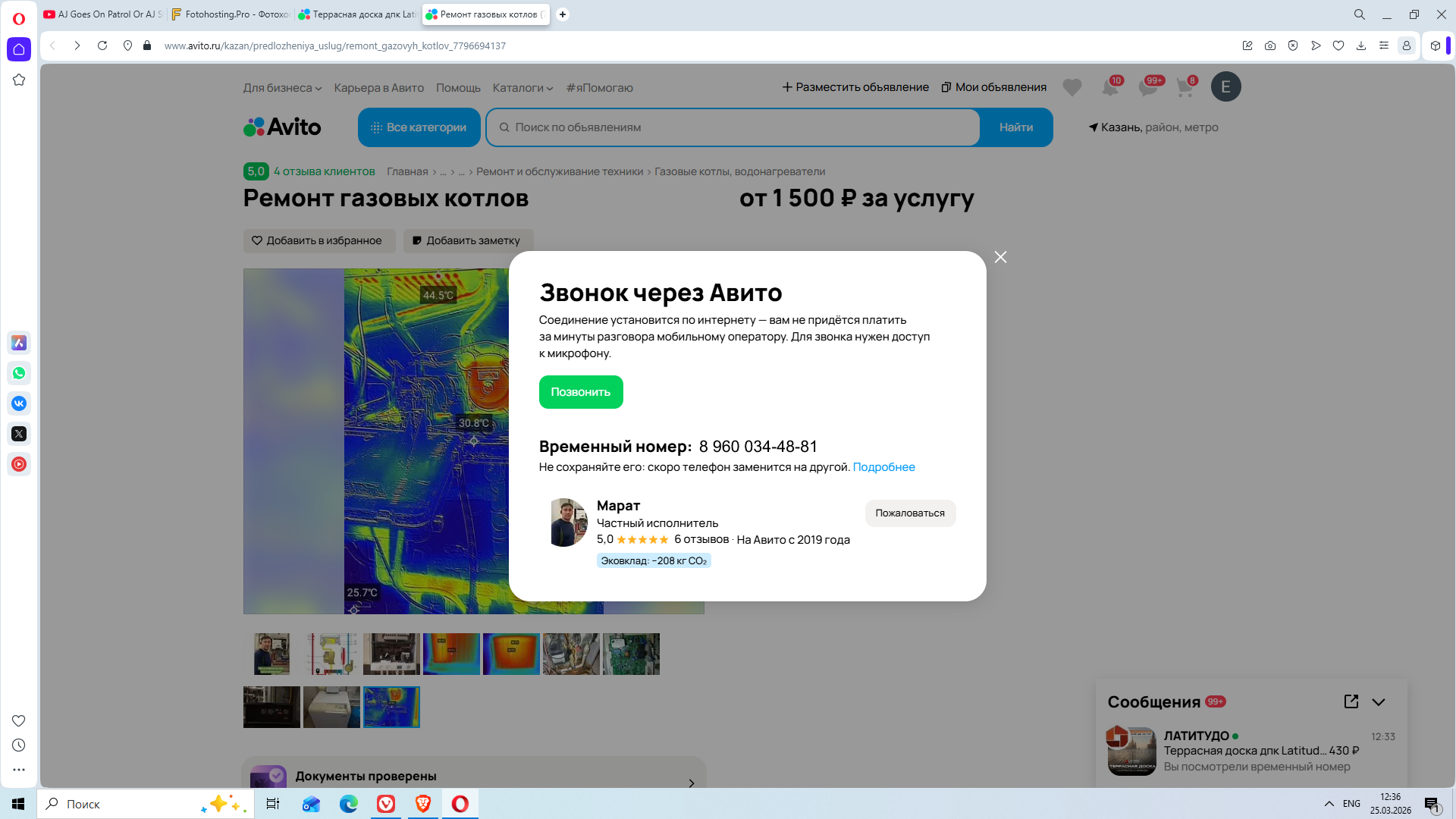Viewport: 1456px width, 819px height.
Task: Open the Aria AI sidebar icon
Action: [19, 343]
